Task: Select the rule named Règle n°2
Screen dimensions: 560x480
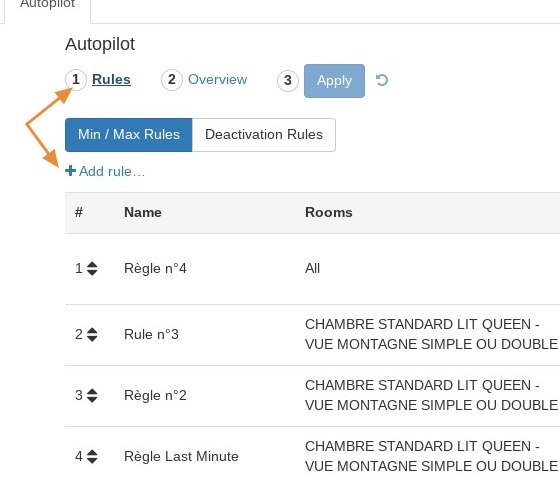Action: point(155,395)
